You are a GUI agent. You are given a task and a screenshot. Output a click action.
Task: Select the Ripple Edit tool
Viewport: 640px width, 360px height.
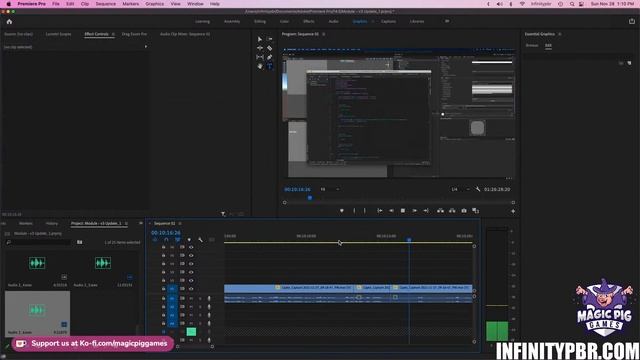click(260, 48)
